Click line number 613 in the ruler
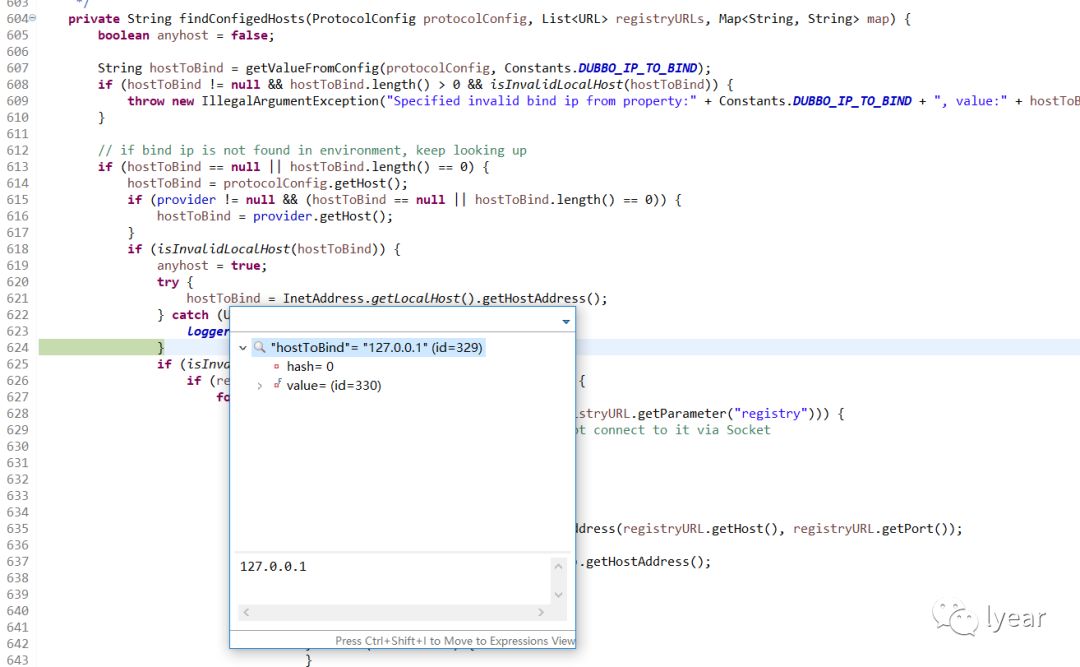Viewport: 1080px width, 667px height. coord(18,167)
